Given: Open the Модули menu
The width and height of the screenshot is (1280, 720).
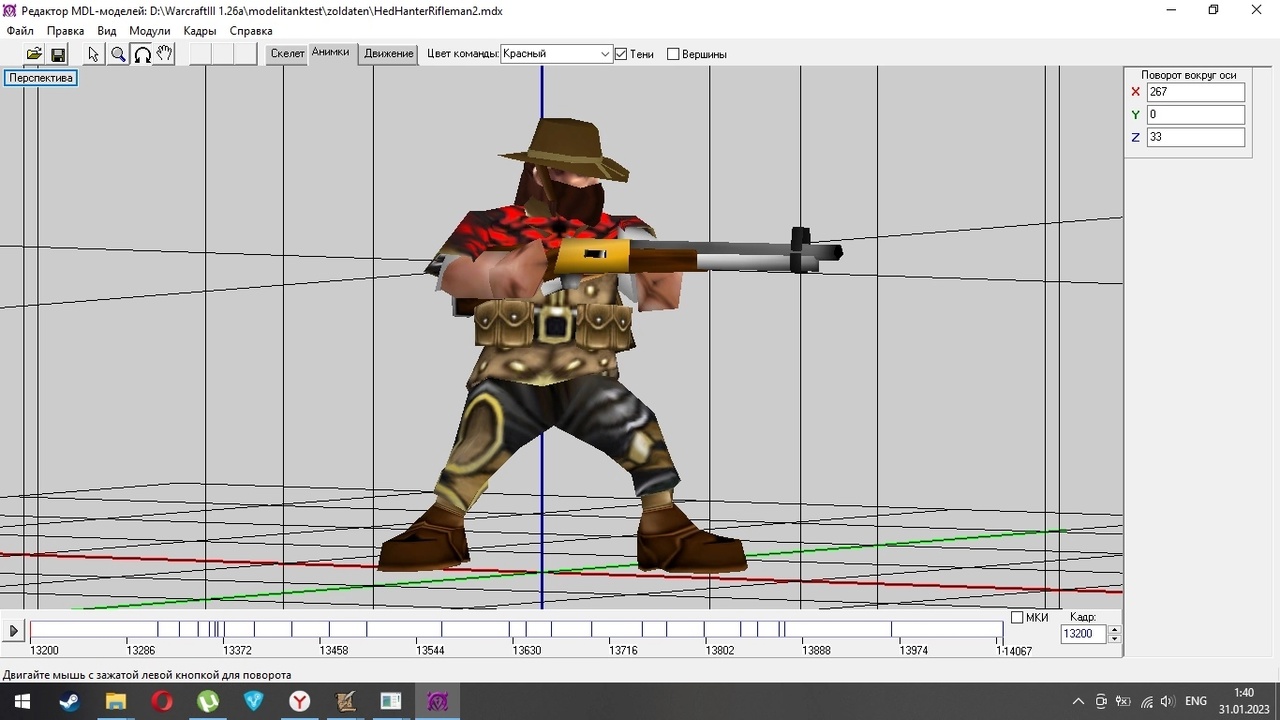Looking at the screenshot, I should 150,31.
